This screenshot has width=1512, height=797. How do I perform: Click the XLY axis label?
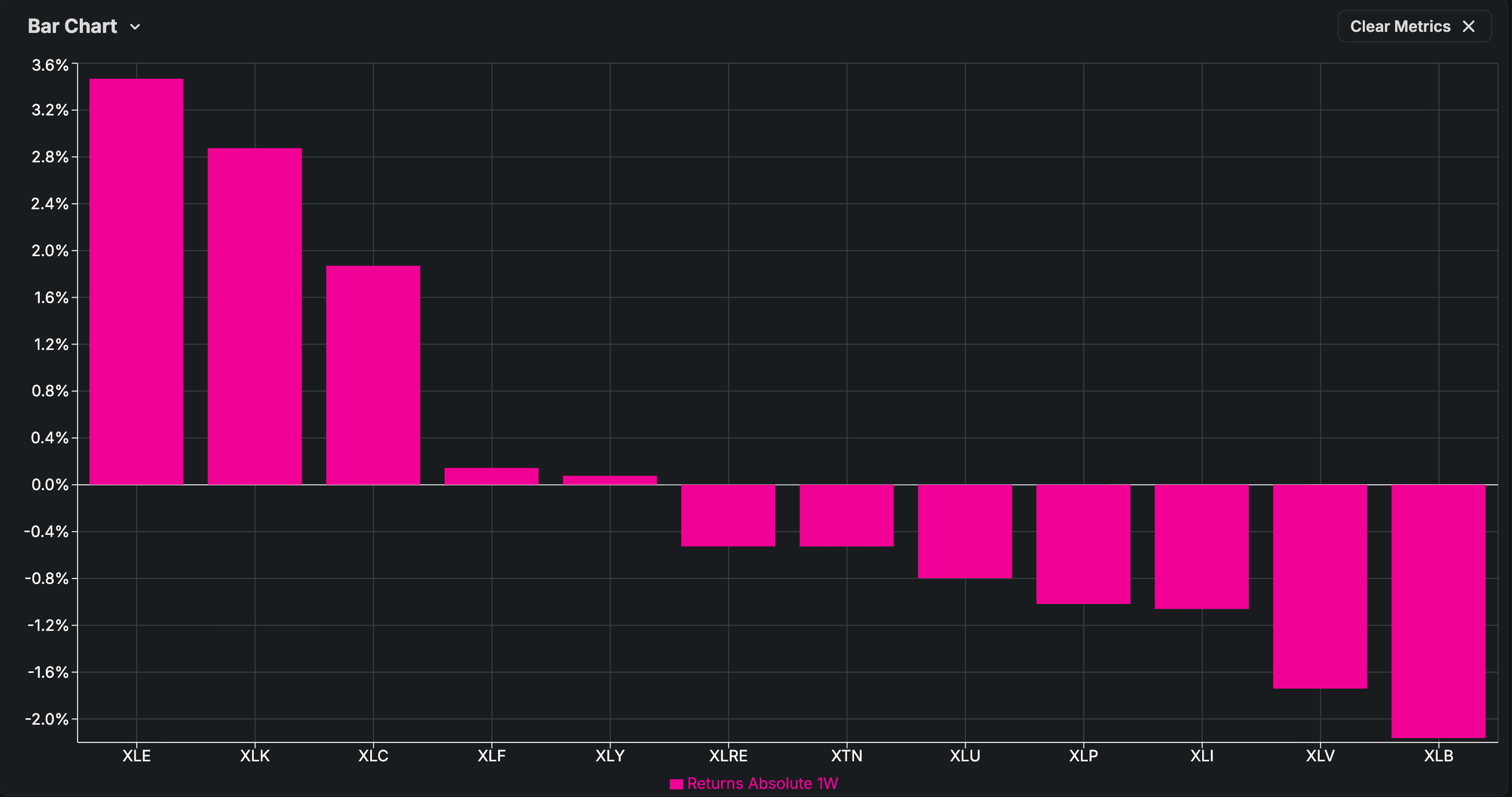click(x=610, y=756)
